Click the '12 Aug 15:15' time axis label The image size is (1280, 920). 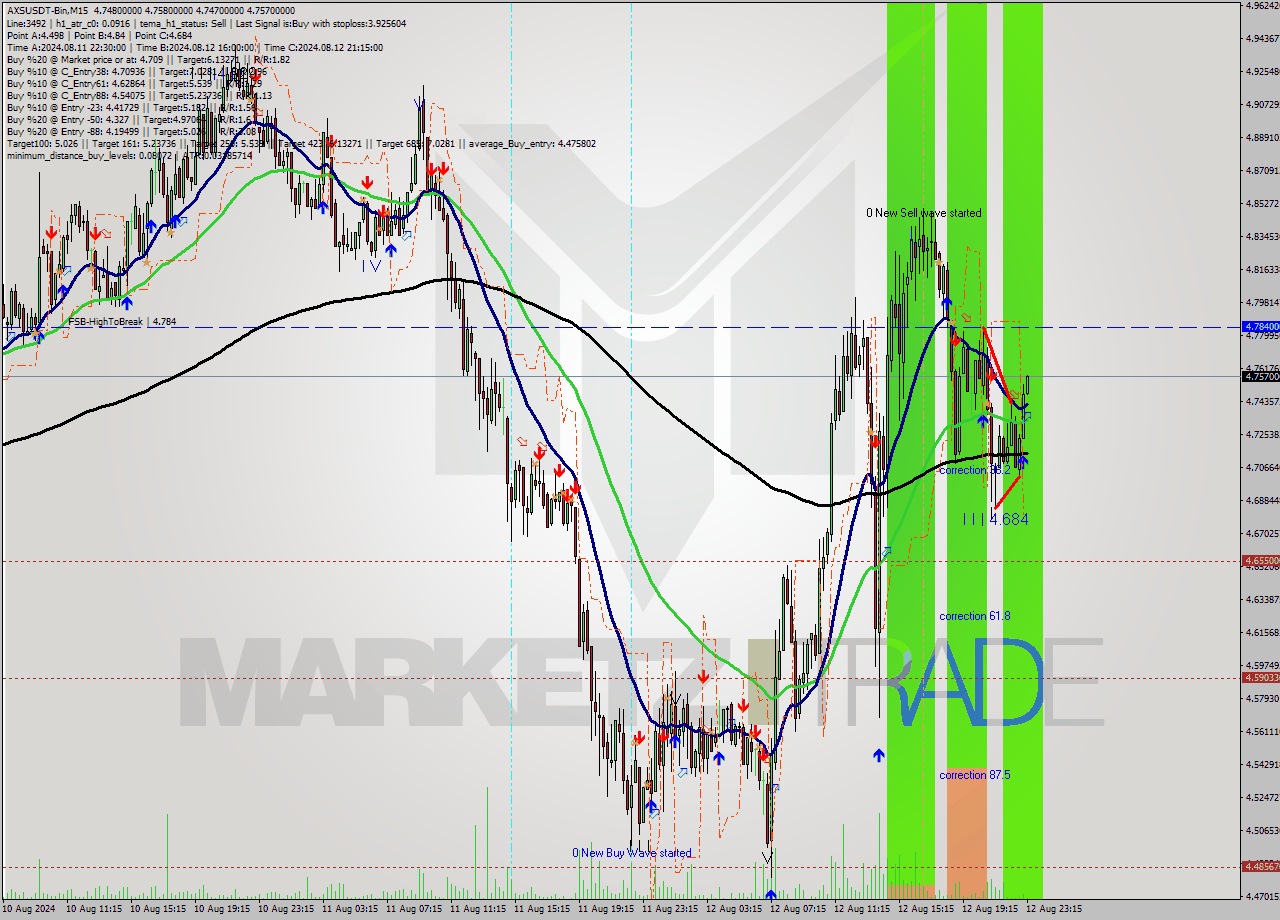tap(925, 909)
